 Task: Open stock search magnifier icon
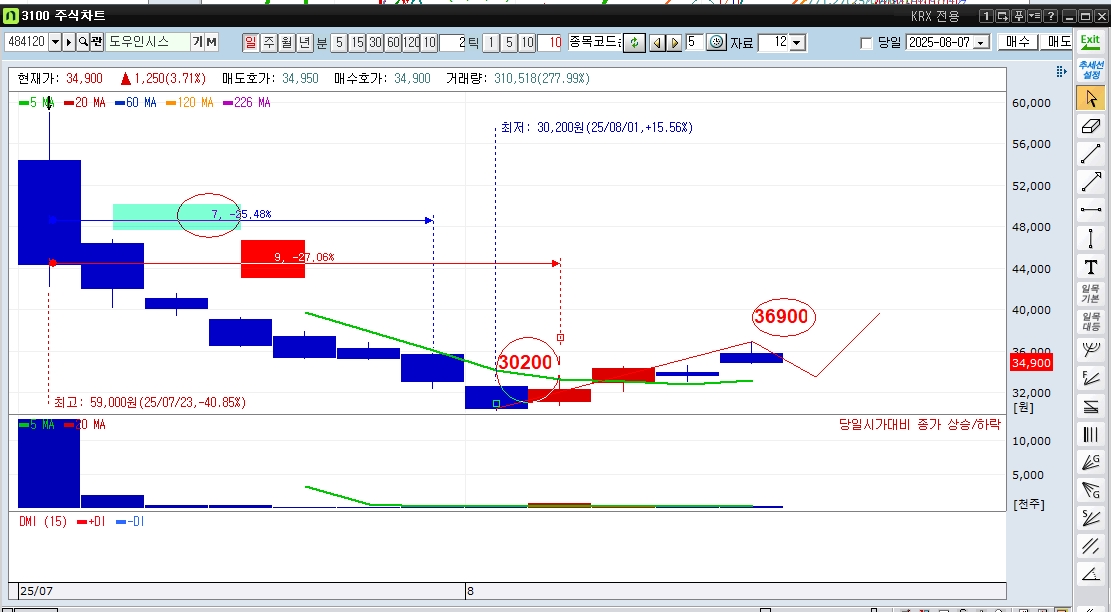click(x=83, y=42)
